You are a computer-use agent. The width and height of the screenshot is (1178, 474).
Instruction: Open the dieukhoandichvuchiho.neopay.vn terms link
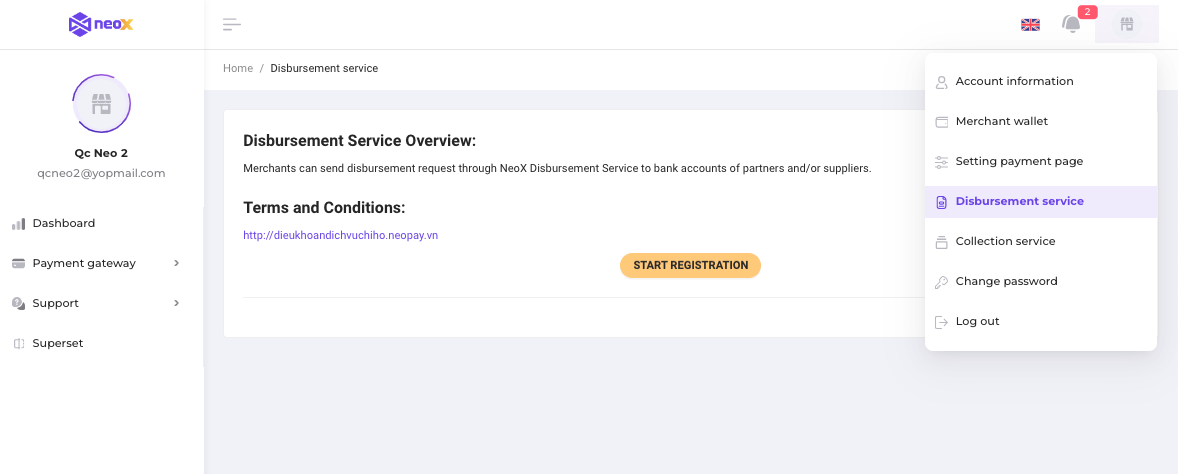pos(340,236)
